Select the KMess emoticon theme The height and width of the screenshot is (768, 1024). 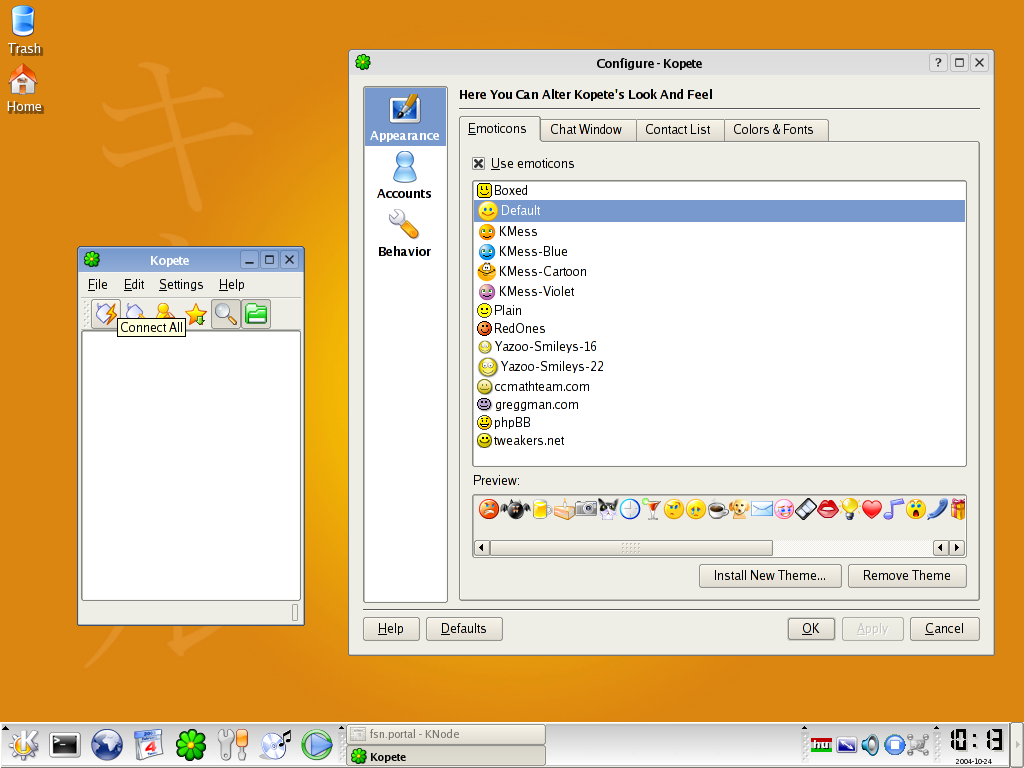click(720, 231)
